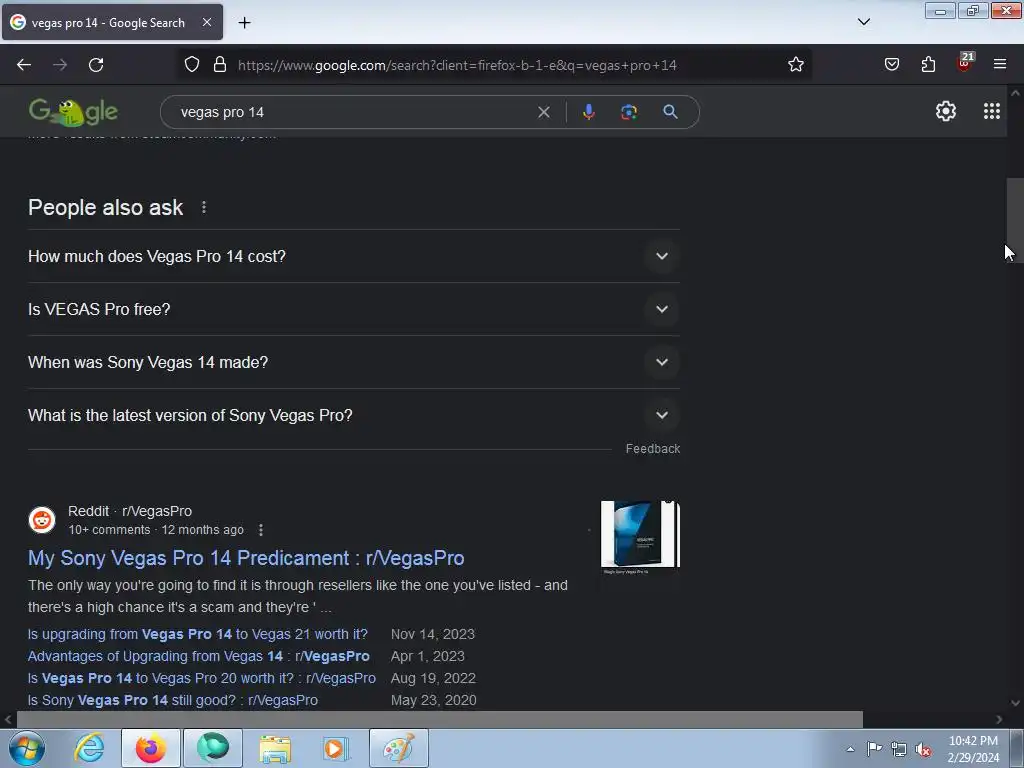Open 'Is upgrading from Vegas Pro 14' link
1024x768 pixels.
click(198, 634)
